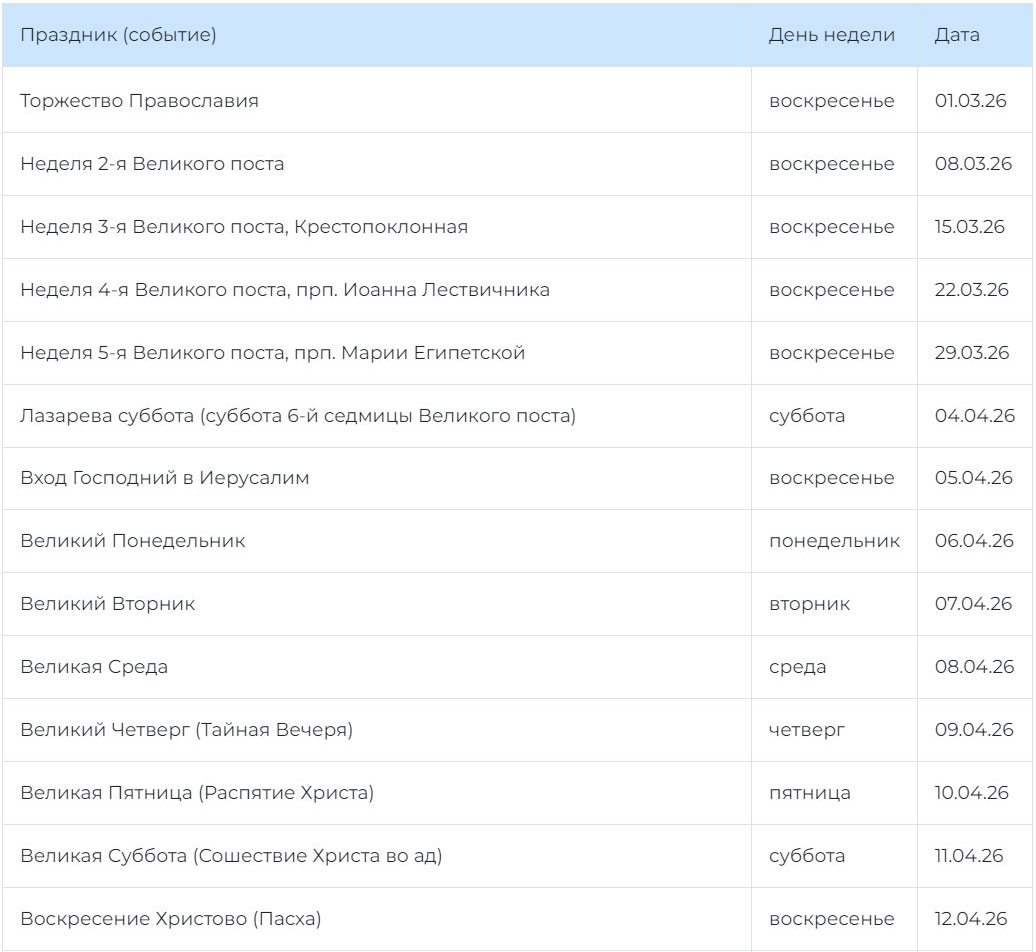Click the "вторник" weekday cell
Image resolution: width=1036 pixels, height=952 pixels.
(809, 604)
